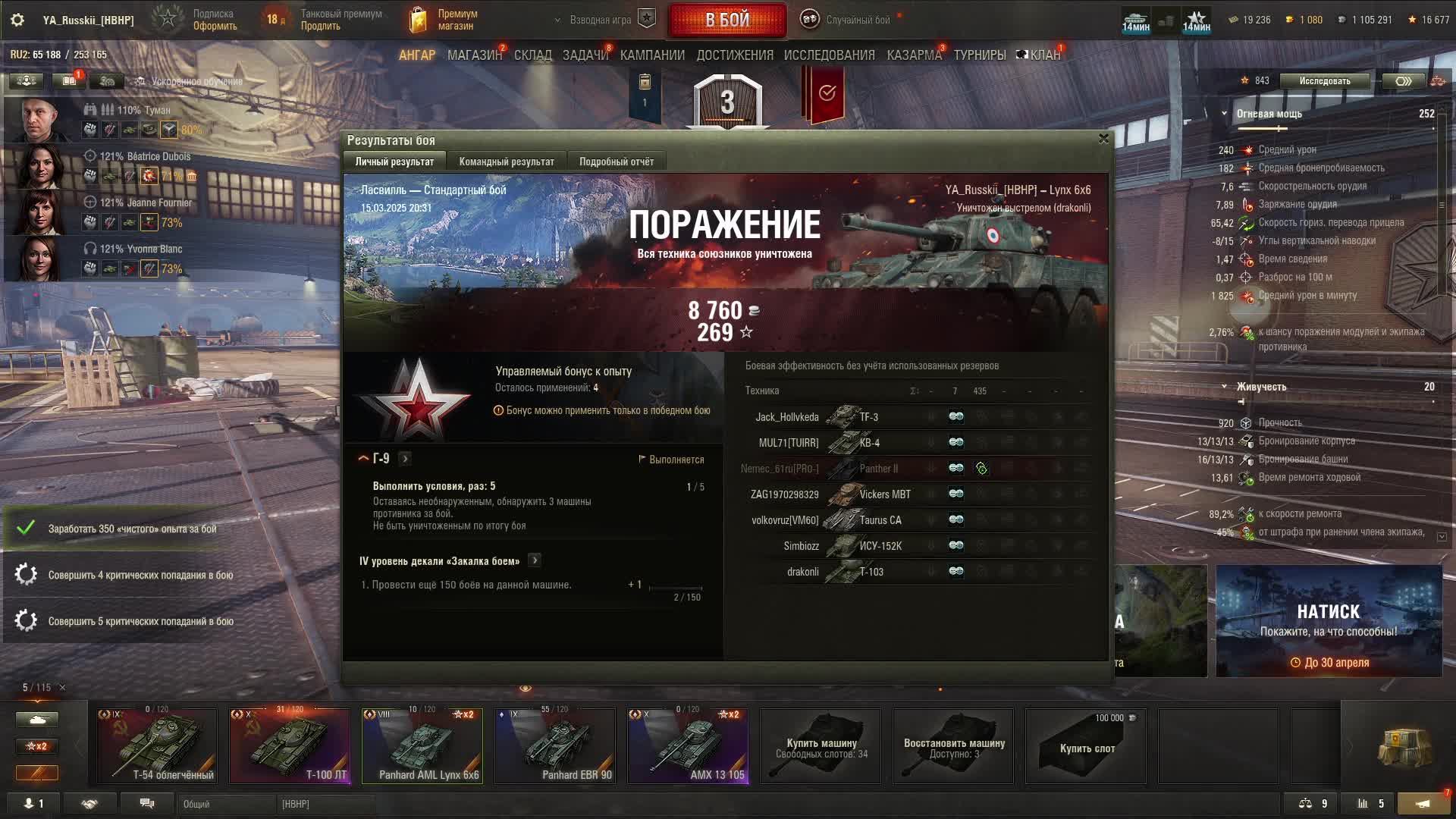Image resolution: width=1456 pixels, height=819 pixels.
Task: Open the Premium shop box icon
Action: [x=418, y=20]
